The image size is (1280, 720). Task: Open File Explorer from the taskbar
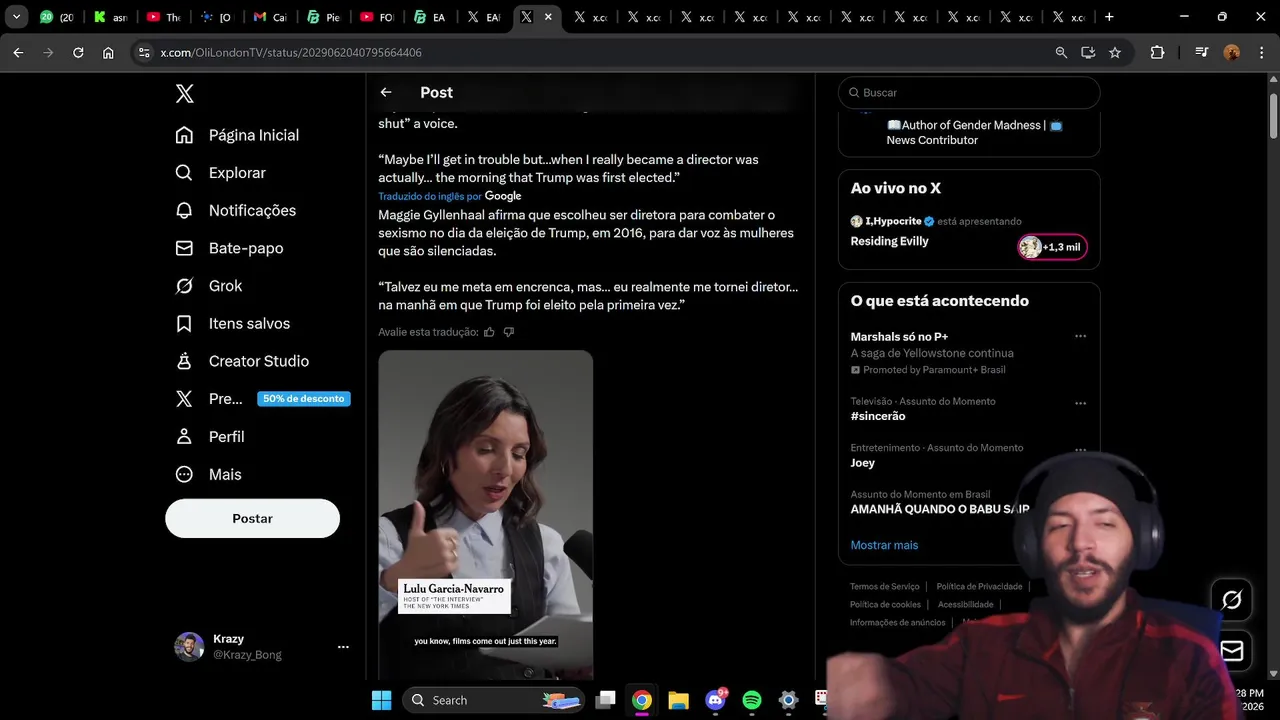[678, 700]
